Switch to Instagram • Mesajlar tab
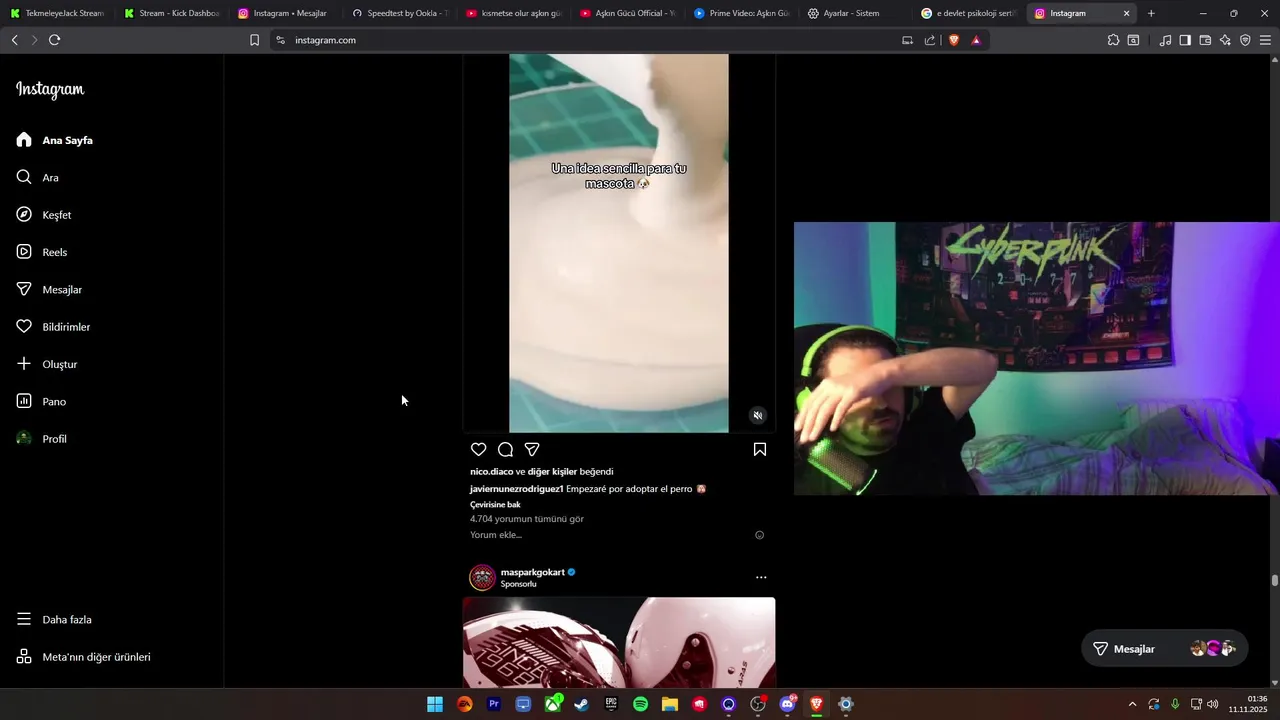This screenshot has width=1280, height=720. tap(285, 14)
